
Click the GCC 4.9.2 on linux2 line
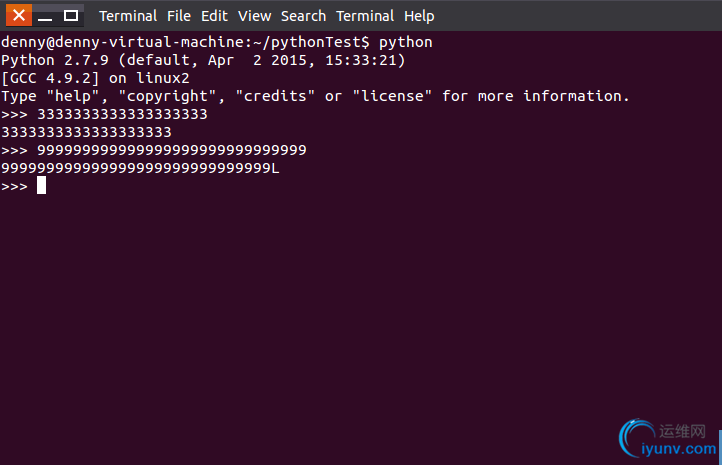pos(95,78)
